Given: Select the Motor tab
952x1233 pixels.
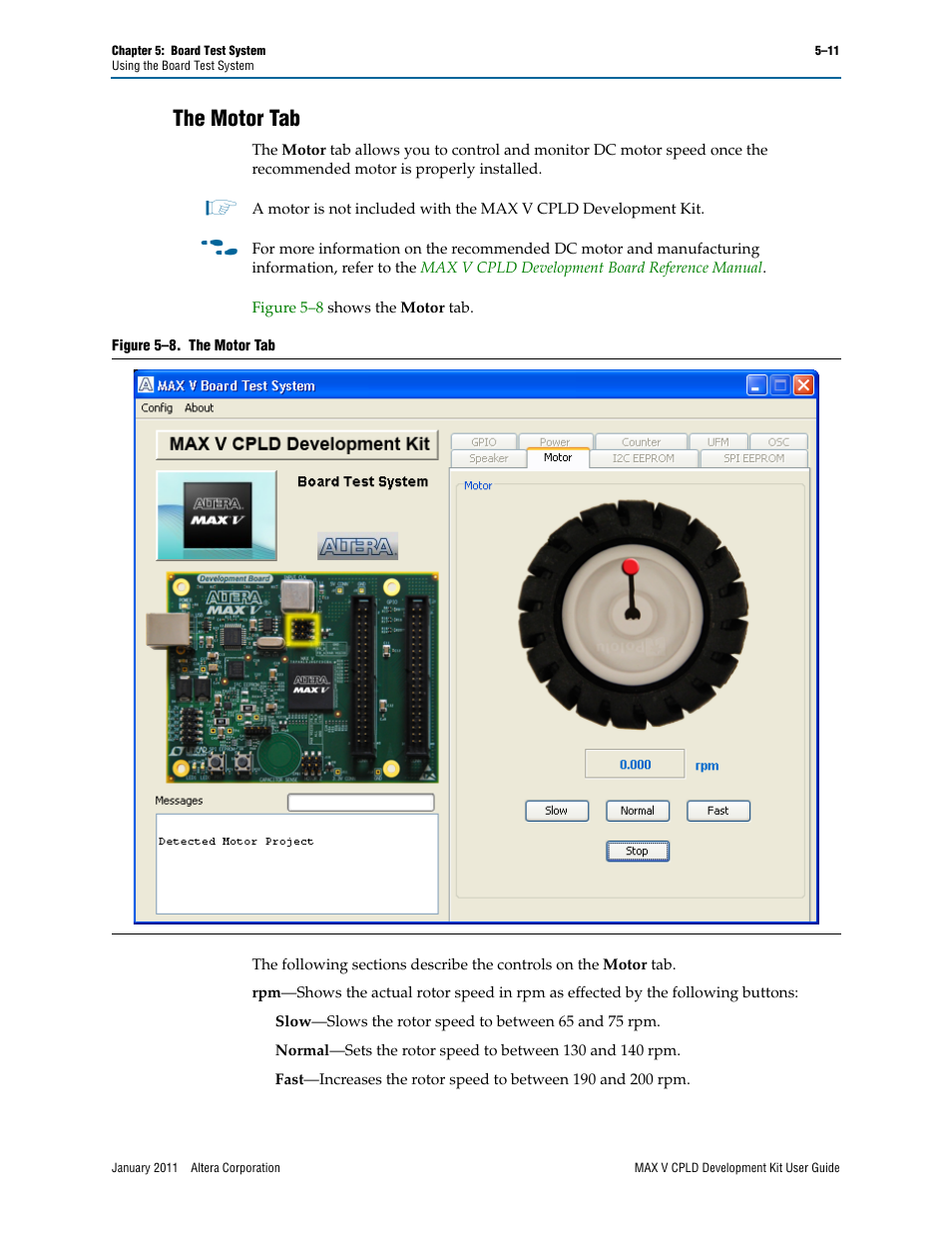Looking at the screenshot, I should (x=558, y=458).
